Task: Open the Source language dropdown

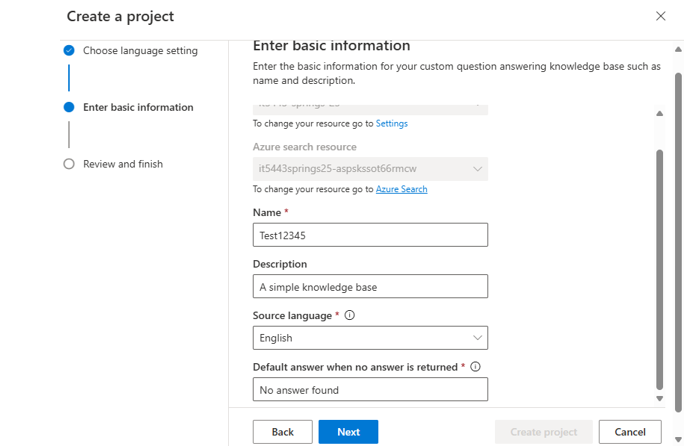Action: (x=369, y=338)
